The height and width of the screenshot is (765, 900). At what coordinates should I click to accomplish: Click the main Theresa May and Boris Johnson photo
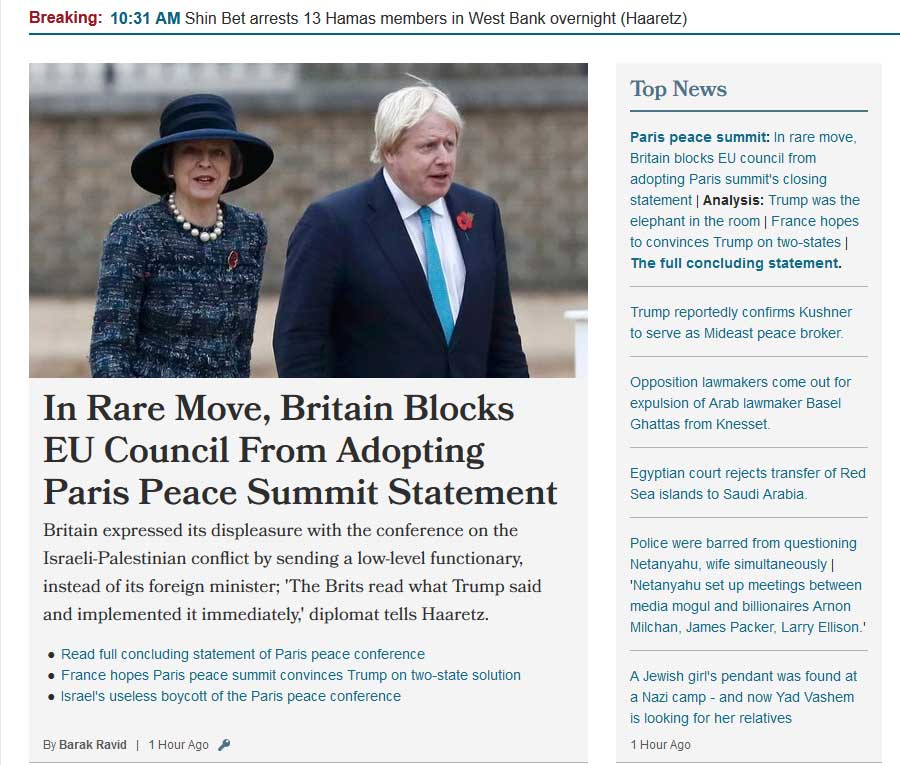point(308,220)
